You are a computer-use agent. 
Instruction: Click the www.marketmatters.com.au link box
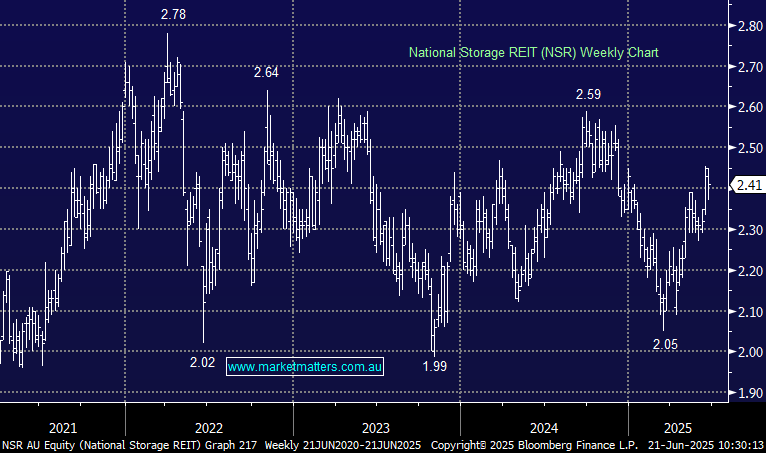click(x=305, y=367)
